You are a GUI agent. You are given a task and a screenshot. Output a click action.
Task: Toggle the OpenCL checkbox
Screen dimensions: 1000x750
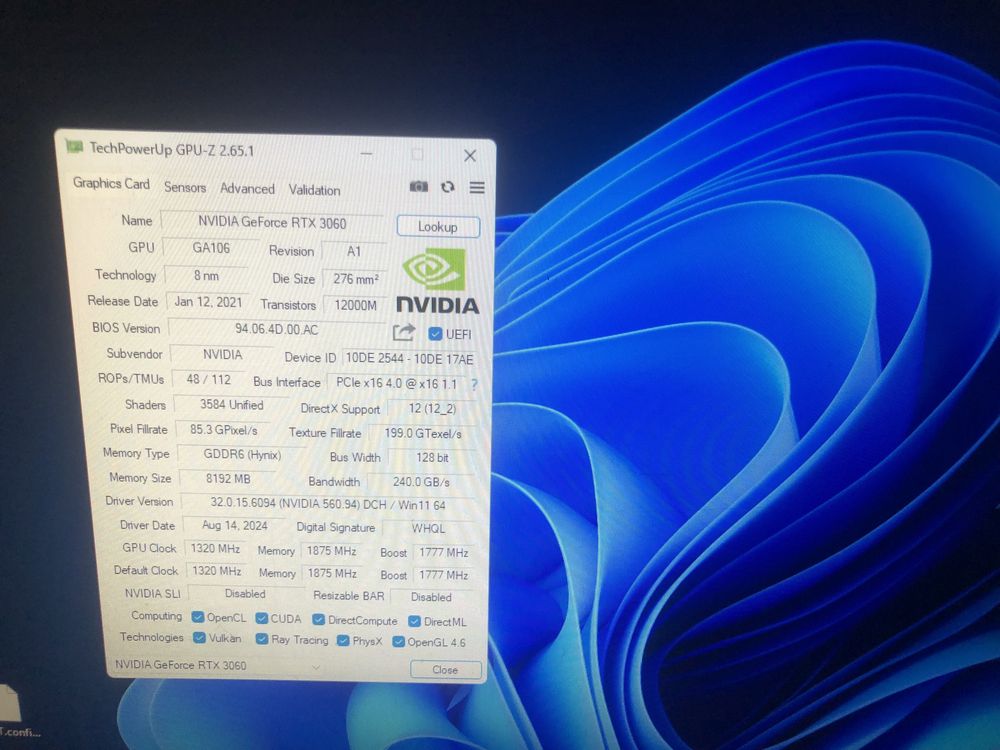tap(198, 617)
